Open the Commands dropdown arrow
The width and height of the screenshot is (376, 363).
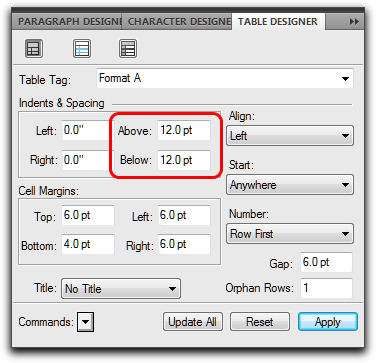[85, 322]
